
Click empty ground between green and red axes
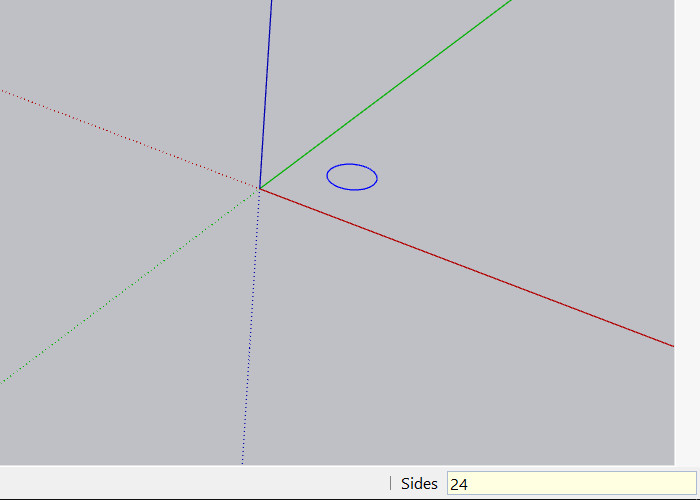pyautogui.click(x=500, y=170)
